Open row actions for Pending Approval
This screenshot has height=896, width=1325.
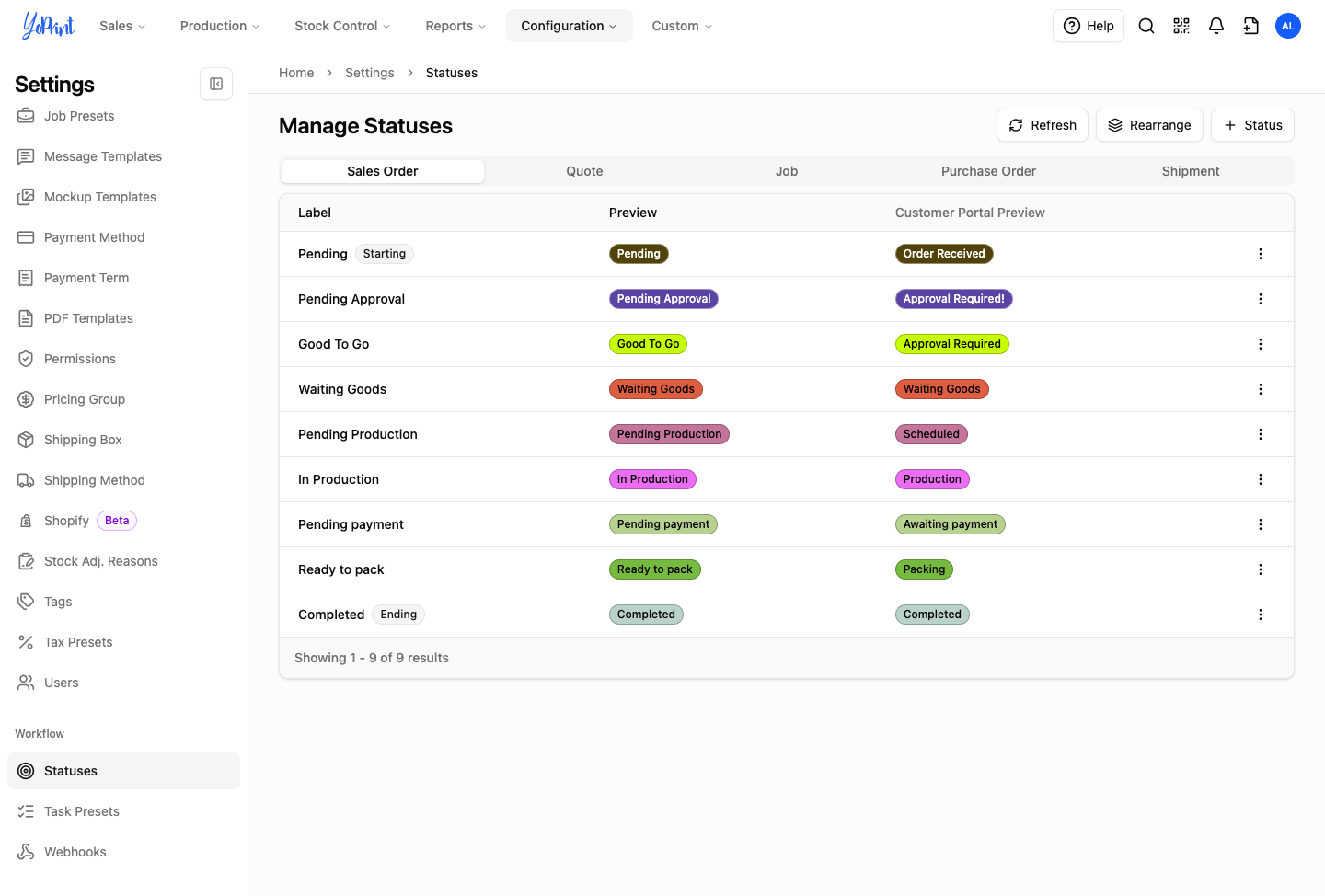[x=1261, y=299]
